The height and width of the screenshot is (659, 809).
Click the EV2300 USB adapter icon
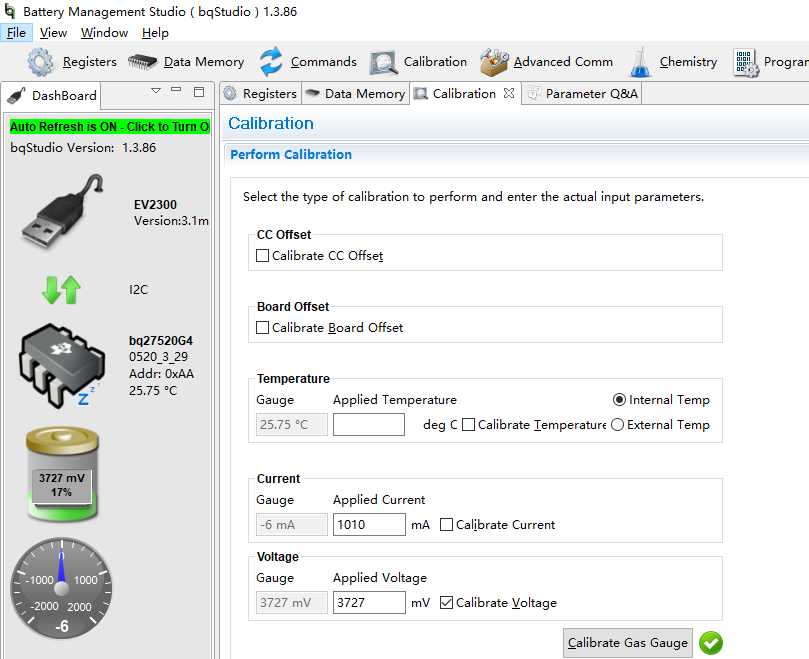coord(62,212)
